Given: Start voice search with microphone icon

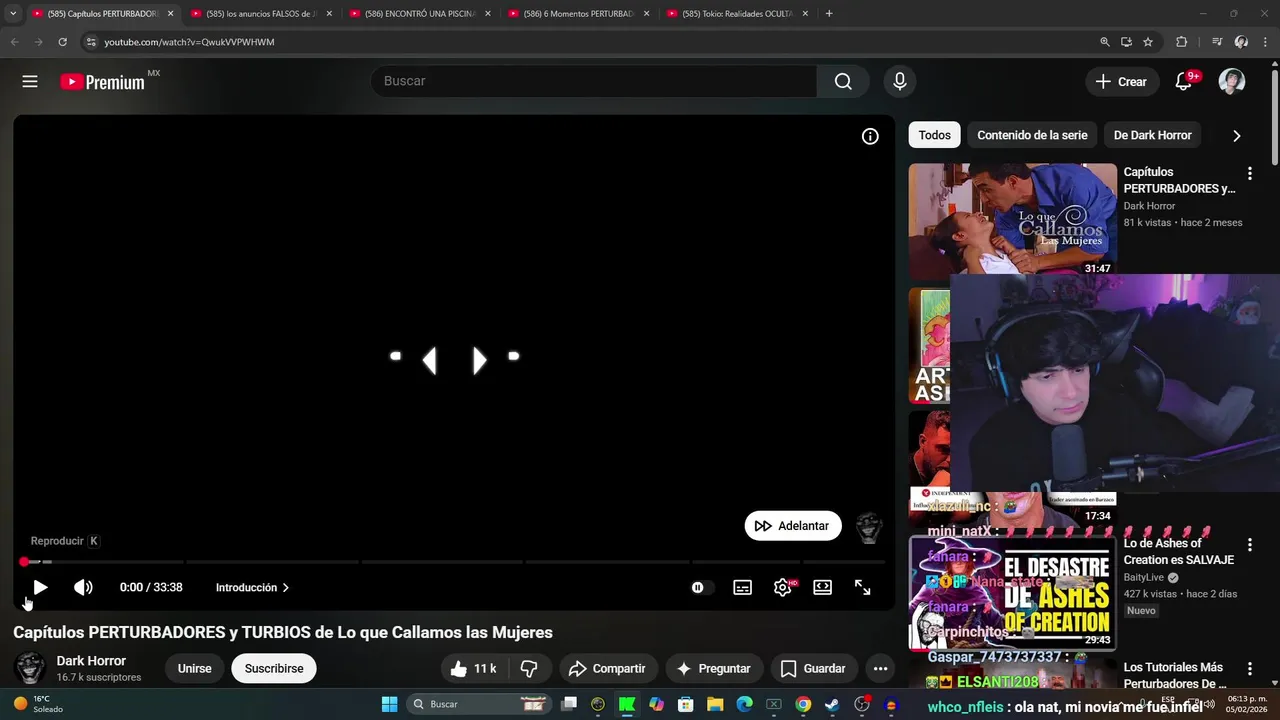Looking at the screenshot, I should 900,81.
